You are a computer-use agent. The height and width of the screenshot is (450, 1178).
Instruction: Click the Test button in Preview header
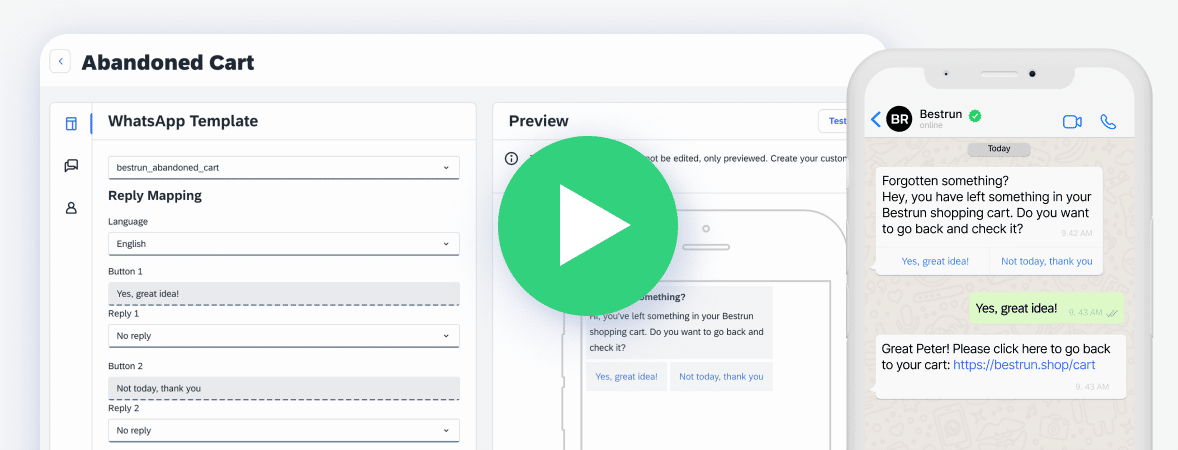tap(836, 121)
